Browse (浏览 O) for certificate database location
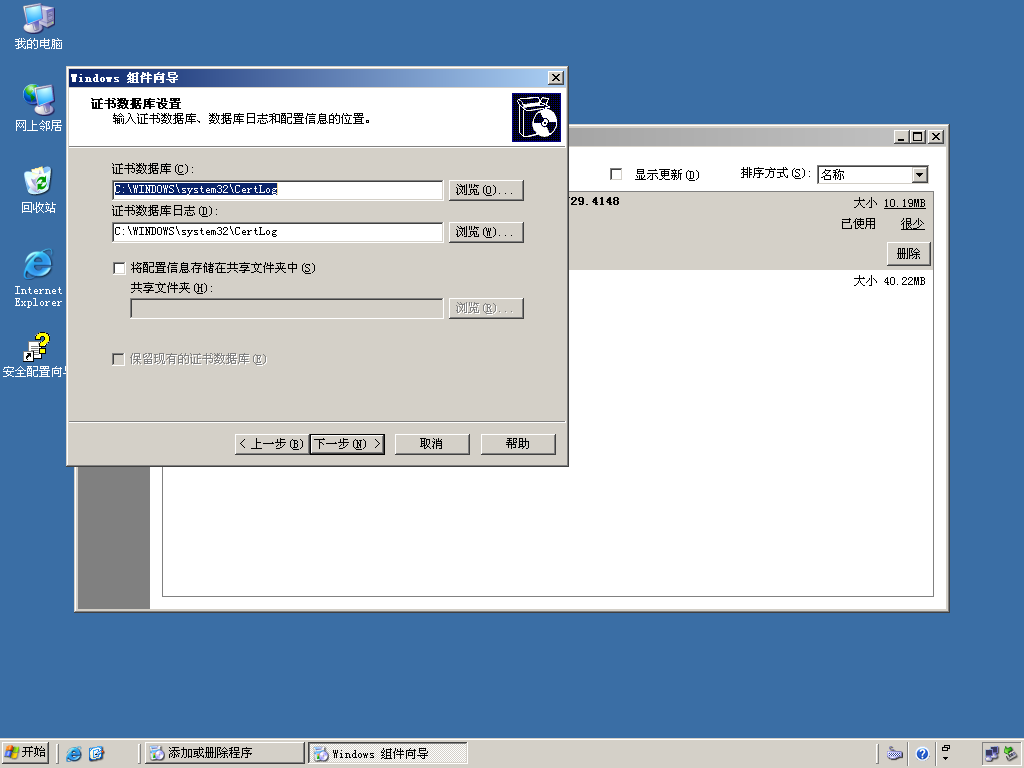Image resolution: width=1024 pixels, height=768 pixels. click(486, 190)
